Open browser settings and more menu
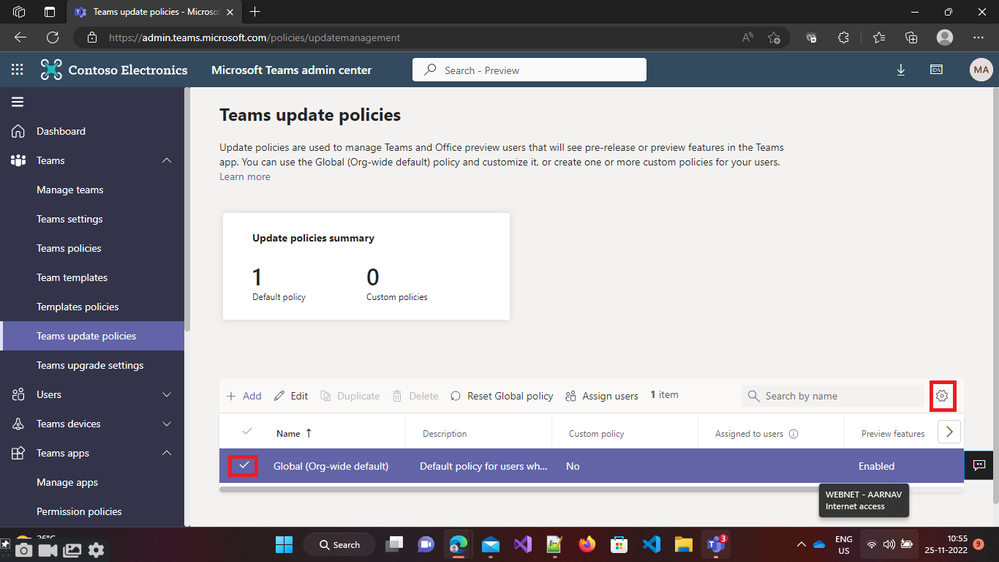 [x=979, y=38]
